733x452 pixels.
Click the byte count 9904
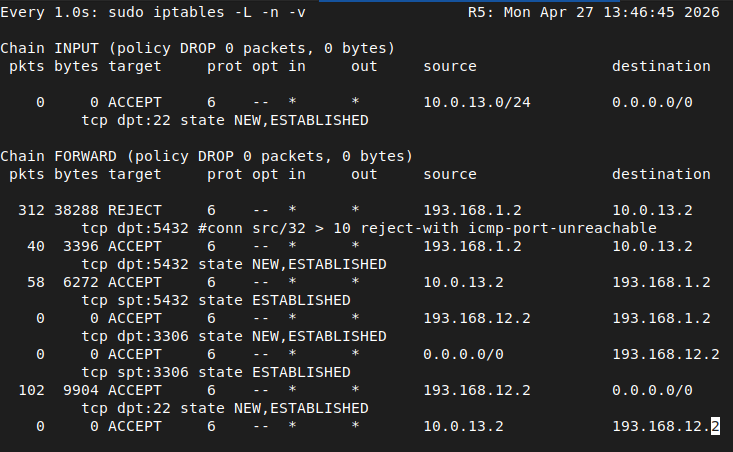81,390
